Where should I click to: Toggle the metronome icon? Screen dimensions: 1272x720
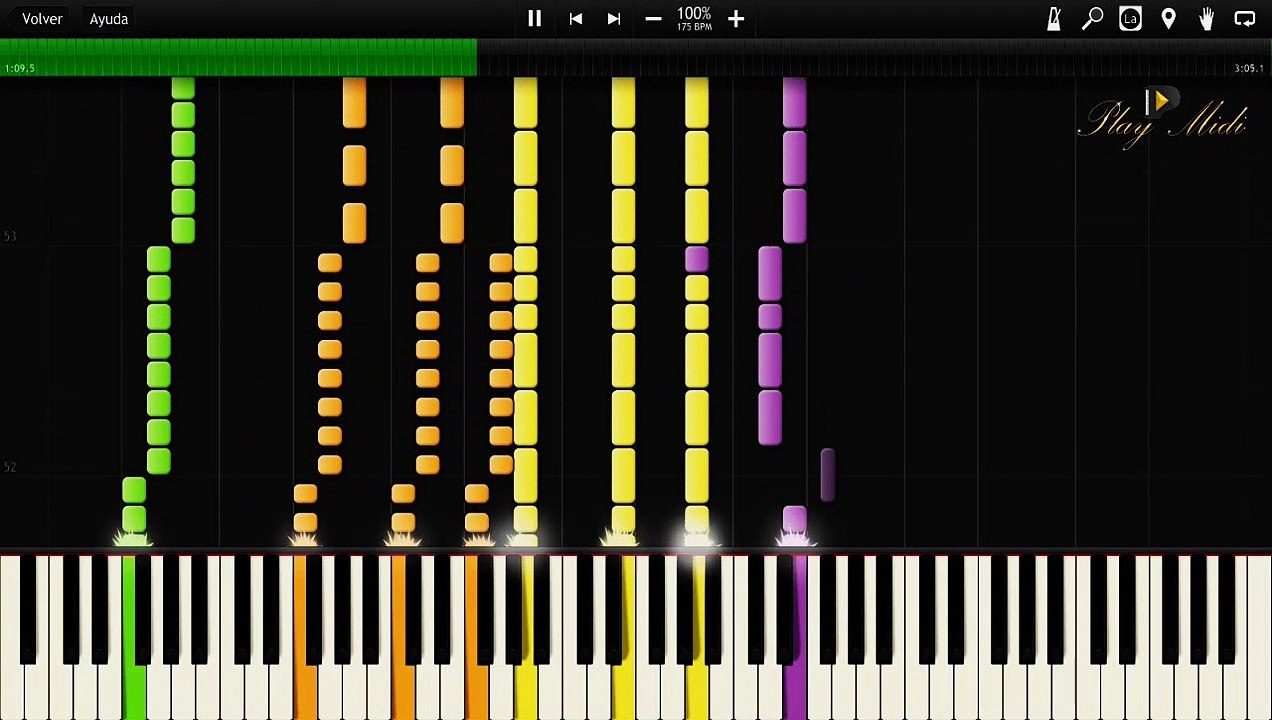1054,18
